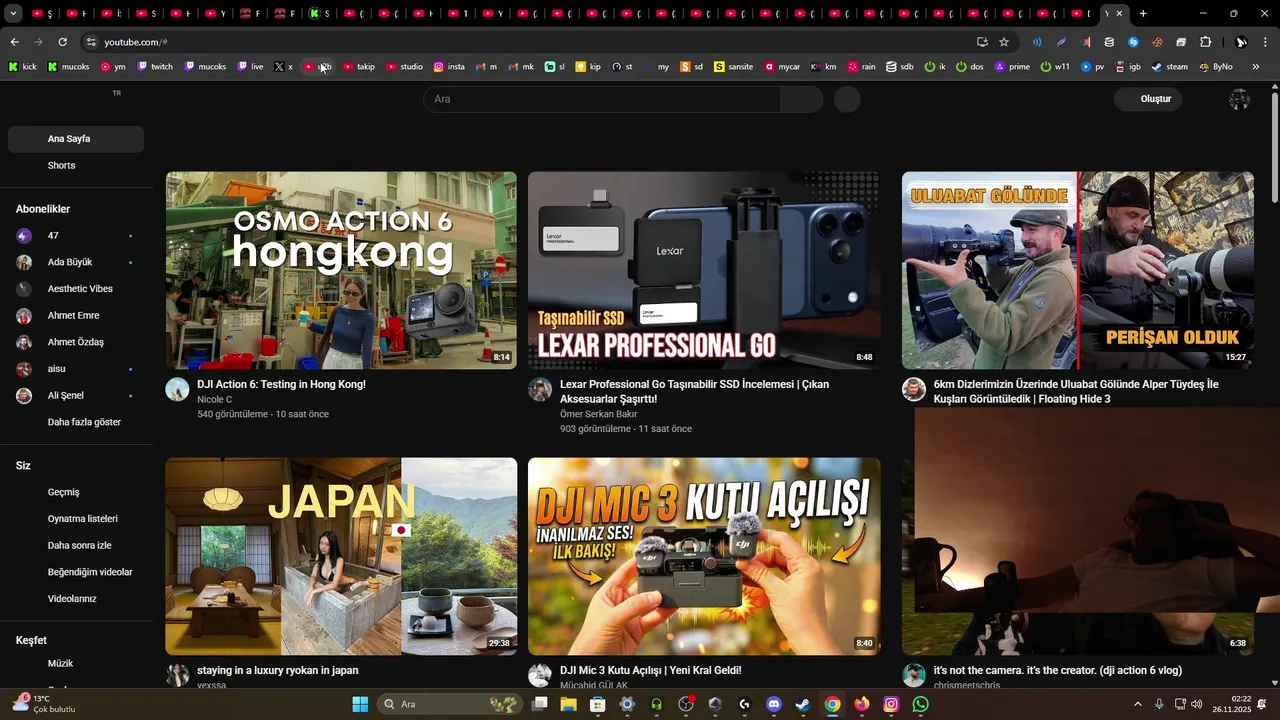Viewport: 1280px width, 720px height.
Task: Open Instagram app from the taskbar
Action: tap(891, 704)
